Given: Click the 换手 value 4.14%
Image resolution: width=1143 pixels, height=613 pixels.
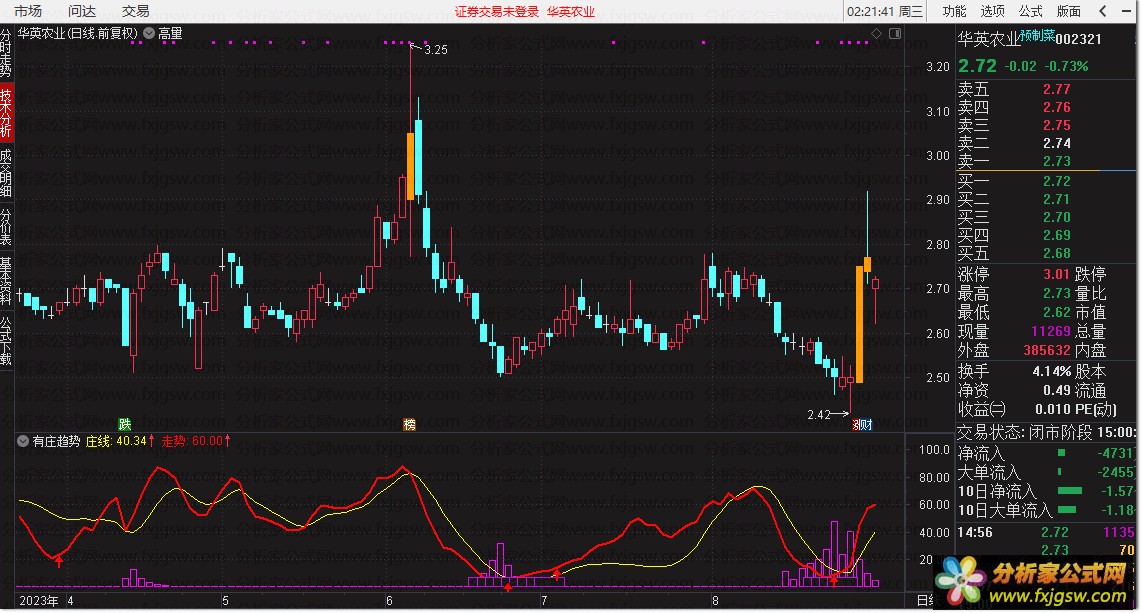Looking at the screenshot, I should pyautogui.click(x=1052, y=372).
